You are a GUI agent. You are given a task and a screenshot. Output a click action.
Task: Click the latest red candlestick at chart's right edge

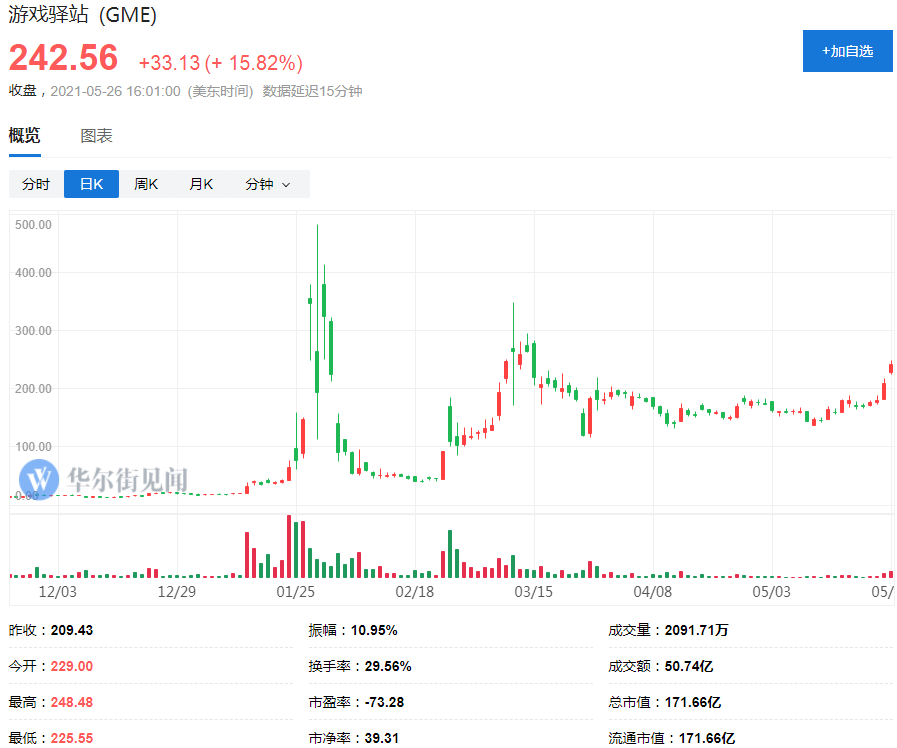[891, 368]
